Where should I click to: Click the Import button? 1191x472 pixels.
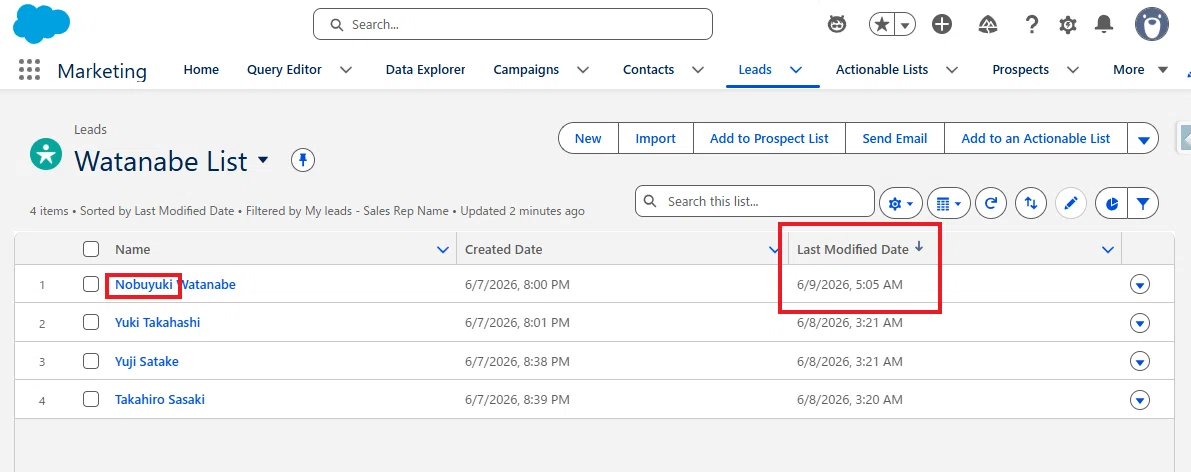[656, 138]
